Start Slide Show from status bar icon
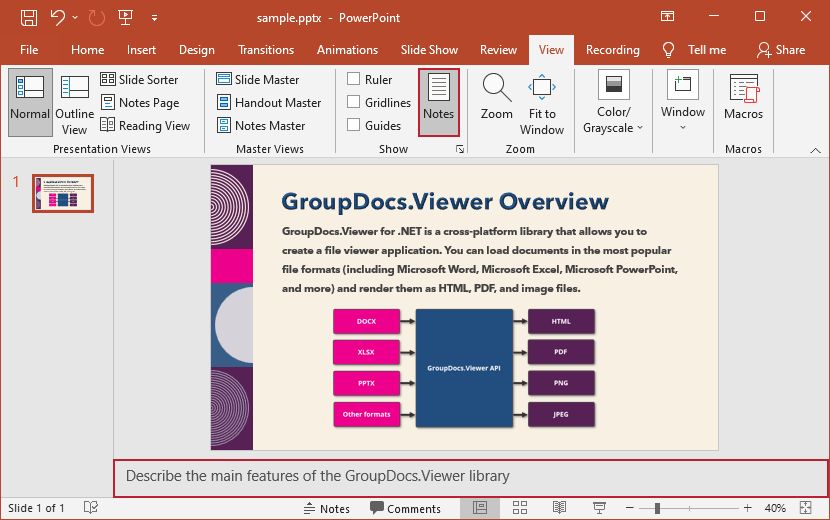Image resolution: width=830 pixels, height=520 pixels. pyautogui.click(x=599, y=508)
